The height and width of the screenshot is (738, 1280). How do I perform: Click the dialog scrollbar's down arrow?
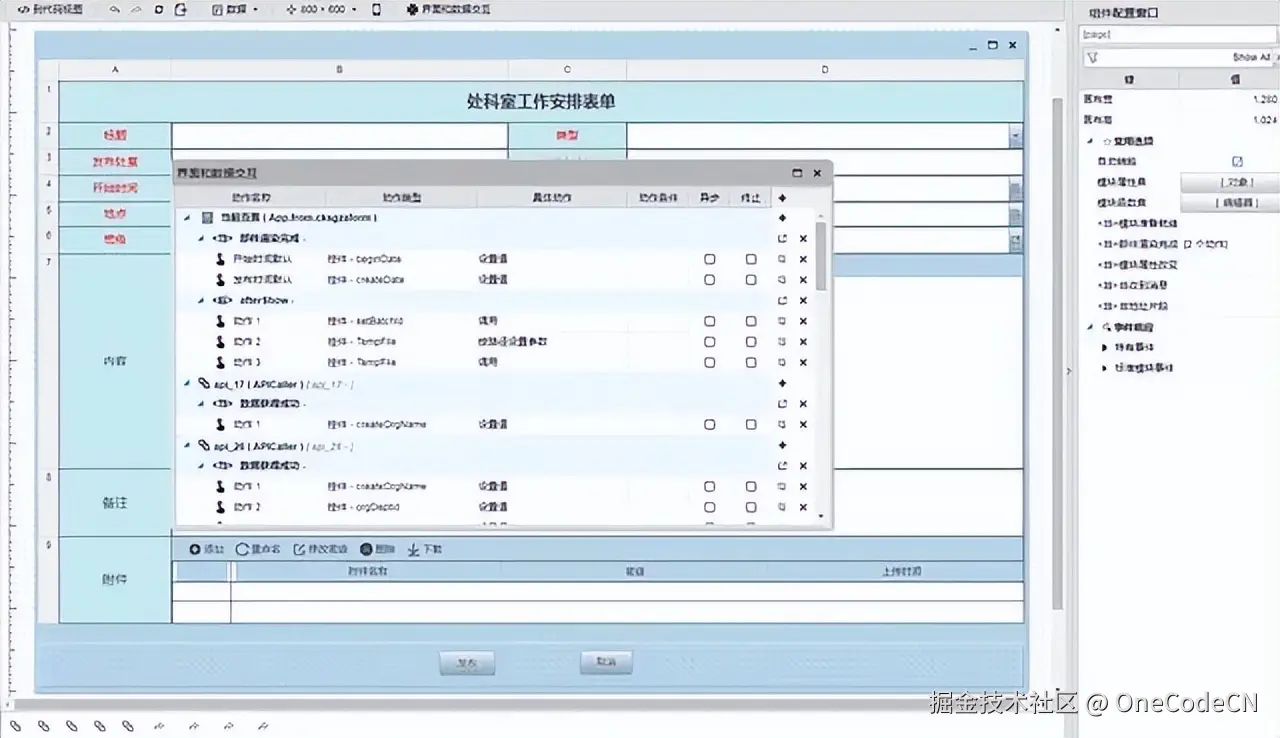click(821, 516)
